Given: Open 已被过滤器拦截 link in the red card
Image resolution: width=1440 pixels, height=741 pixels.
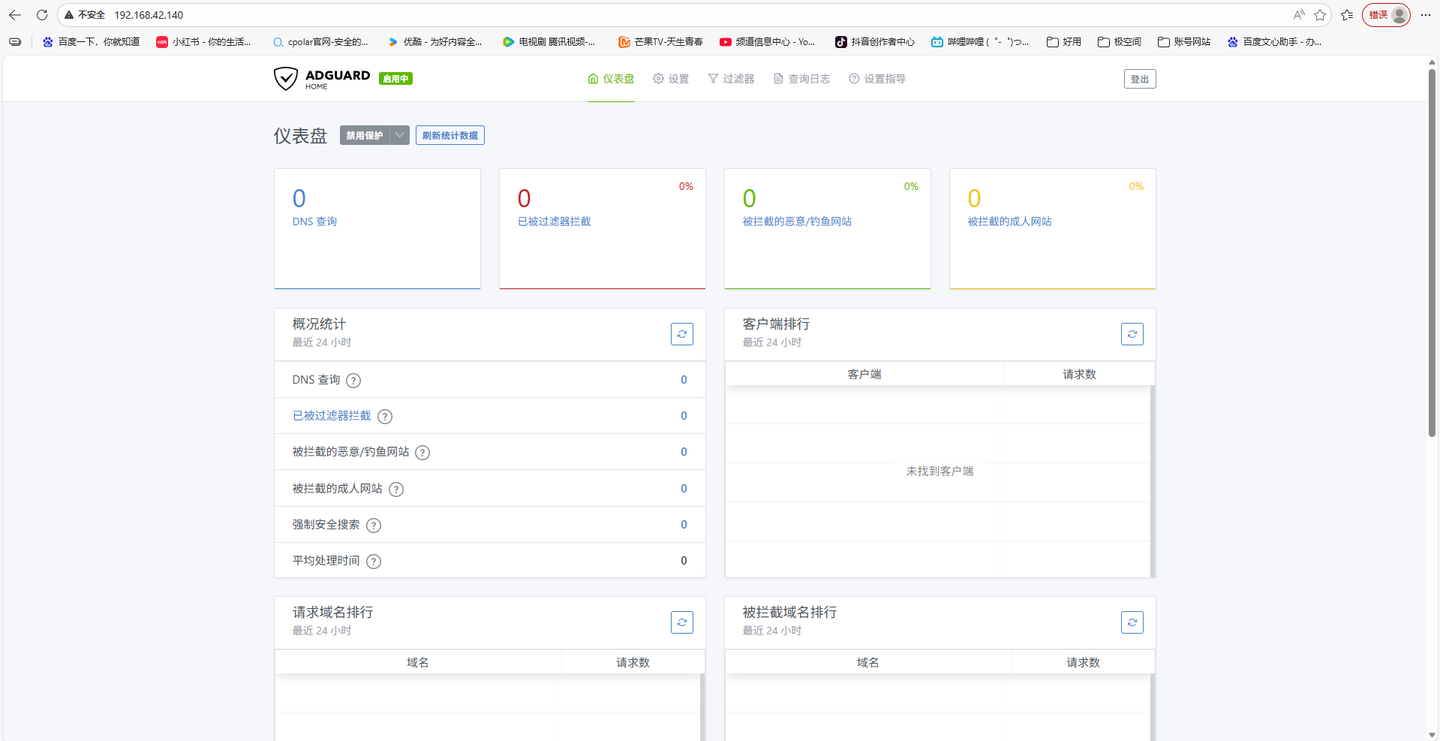Looking at the screenshot, I should [554, 222].
